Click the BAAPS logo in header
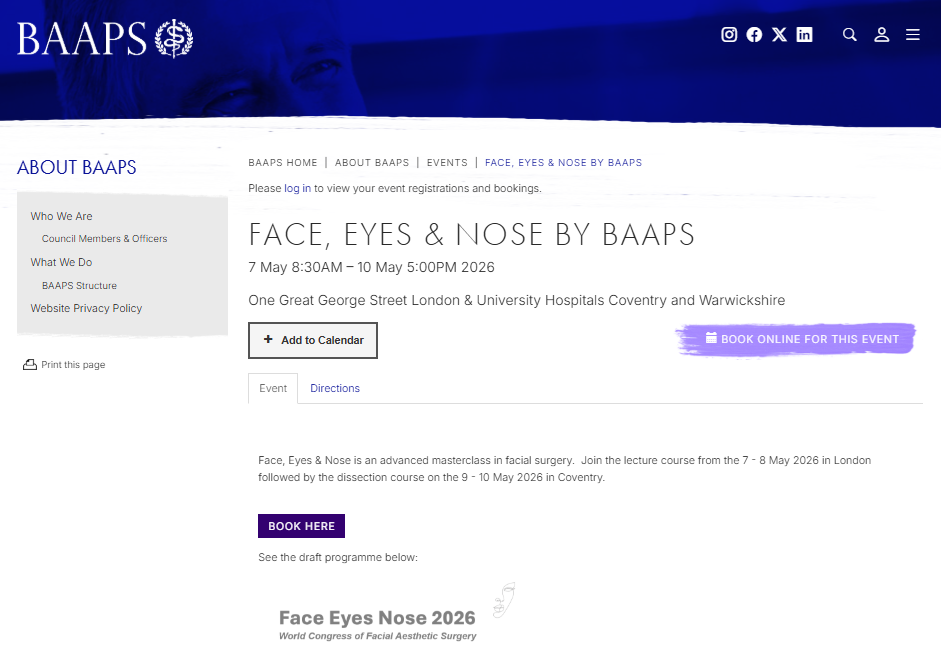This screenshot has width=941, height=650. pyautogui.click(x=105, y=38)
